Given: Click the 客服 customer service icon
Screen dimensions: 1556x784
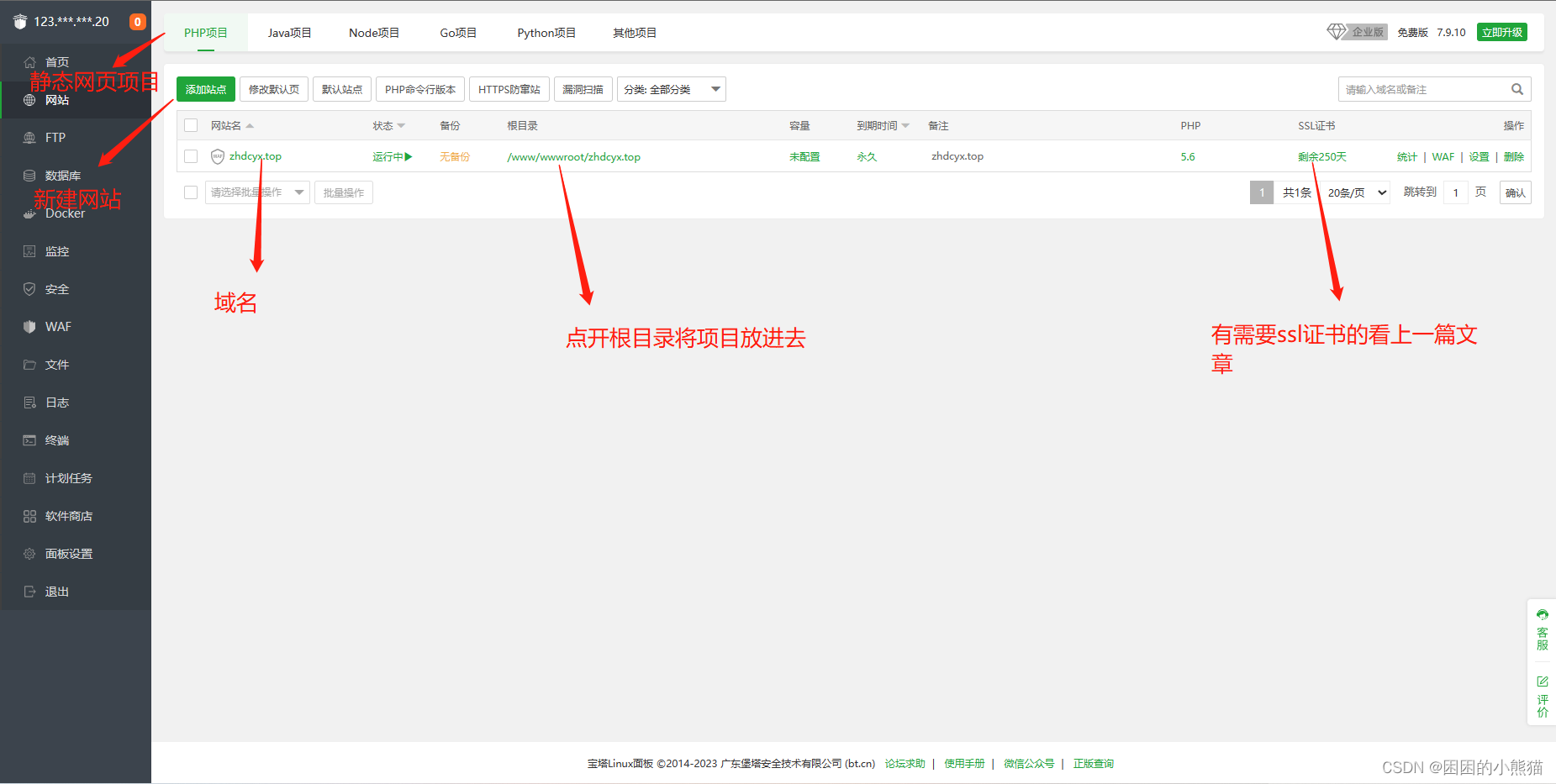Looking at the screenshot, I should (x=1543, y=615).
